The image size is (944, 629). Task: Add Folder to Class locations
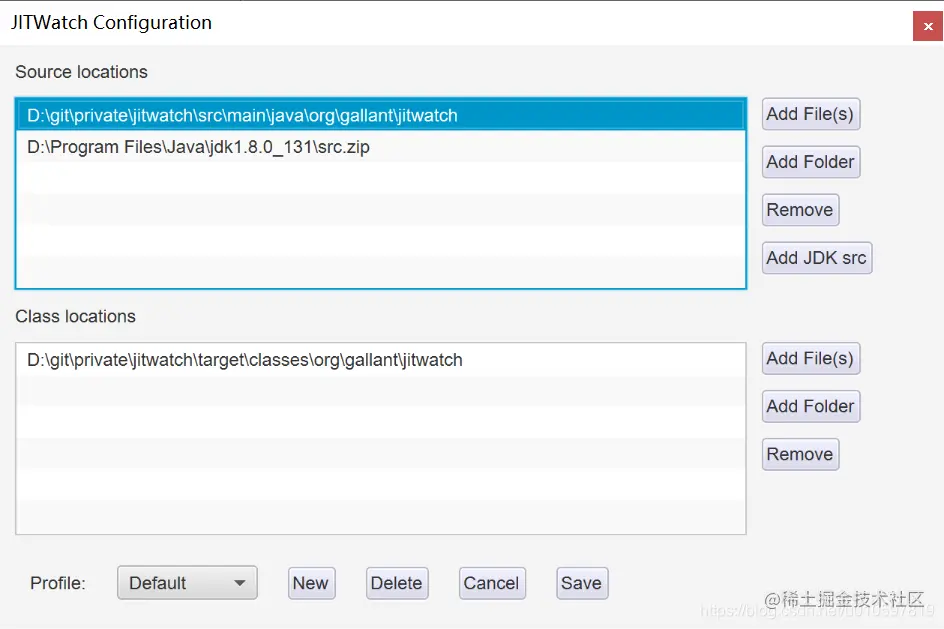pos(810,406)
